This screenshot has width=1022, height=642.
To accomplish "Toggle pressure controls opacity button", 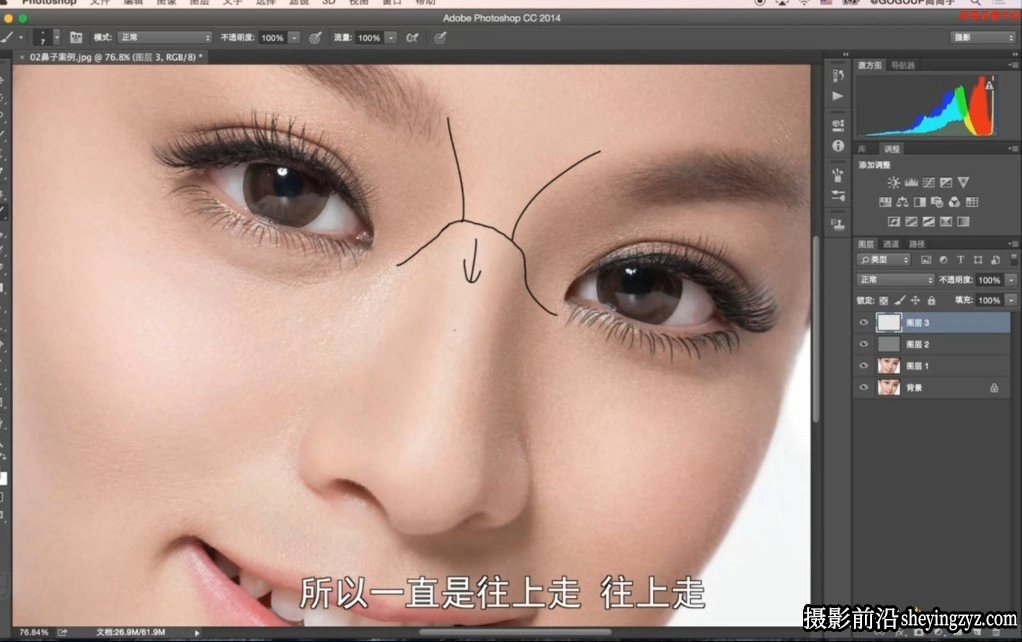I will (x=315, y=38).
